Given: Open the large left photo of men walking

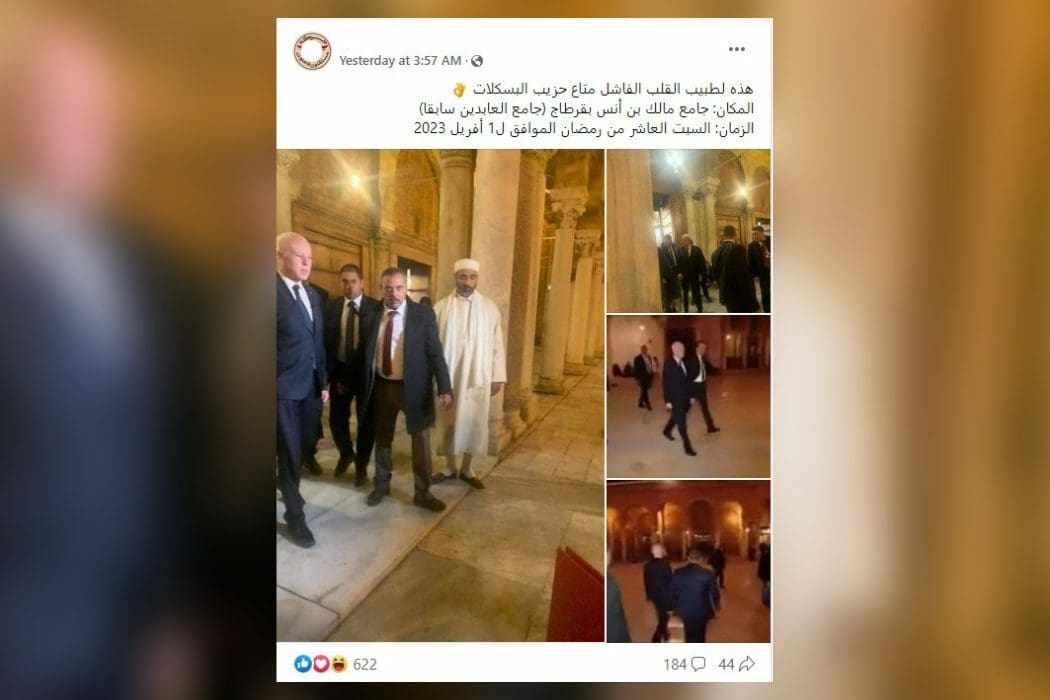Looking at the screenshot, I should (440, 395).
